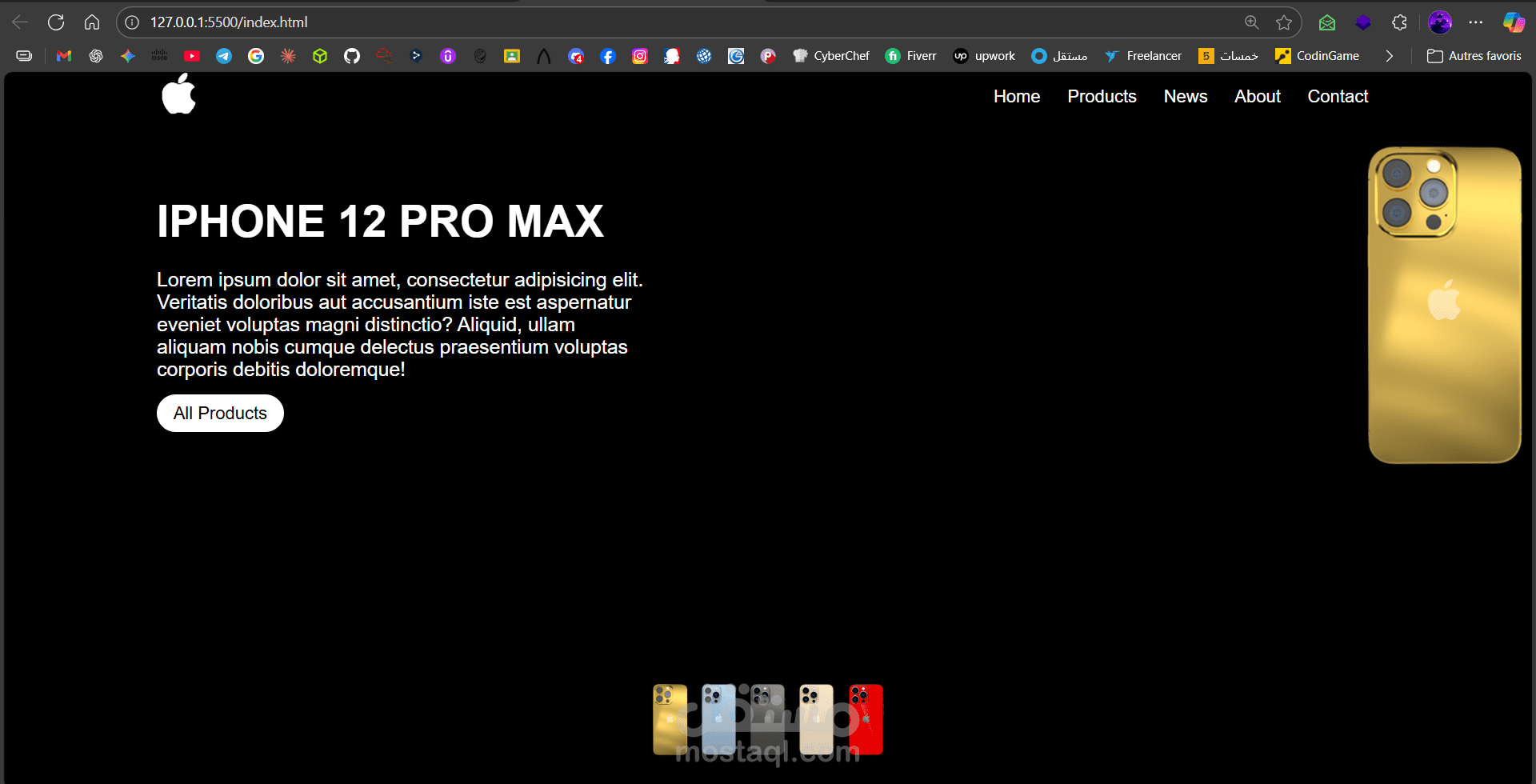The height and width of the screenshot is (784, 1536).
Task: Open the مستقل bookmark
Action: tap(1059, 56)
